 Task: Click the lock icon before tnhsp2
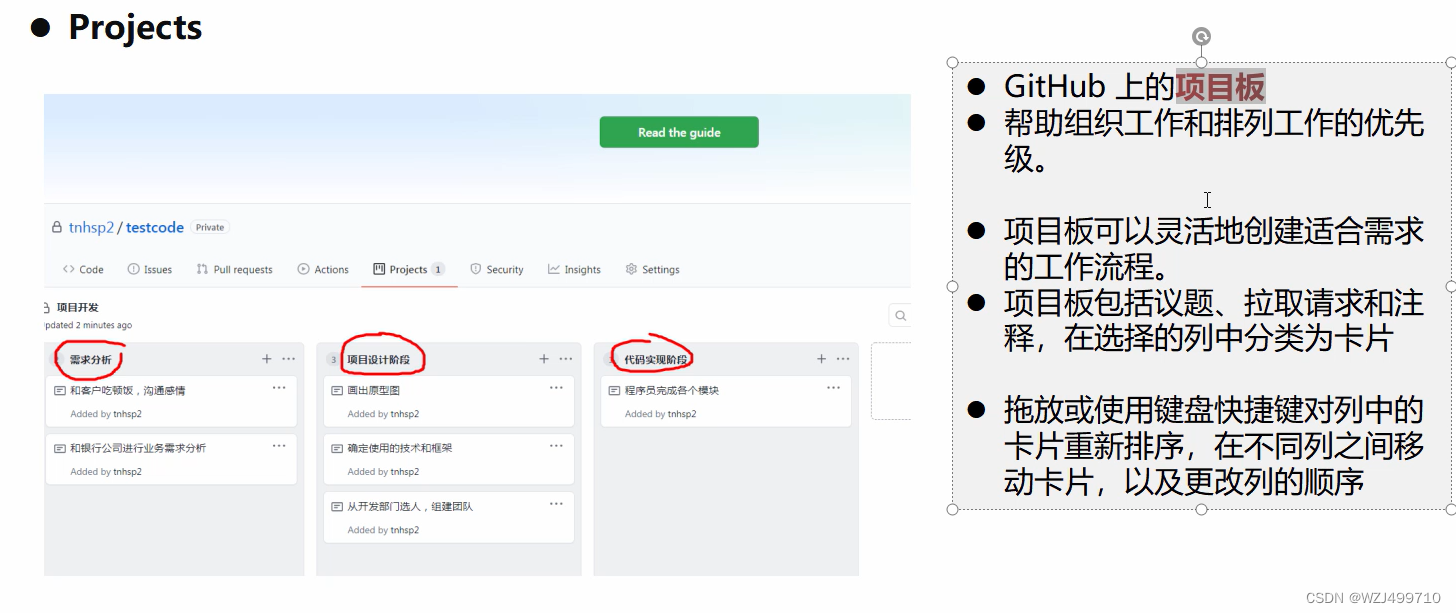click(x=57, y=227)
